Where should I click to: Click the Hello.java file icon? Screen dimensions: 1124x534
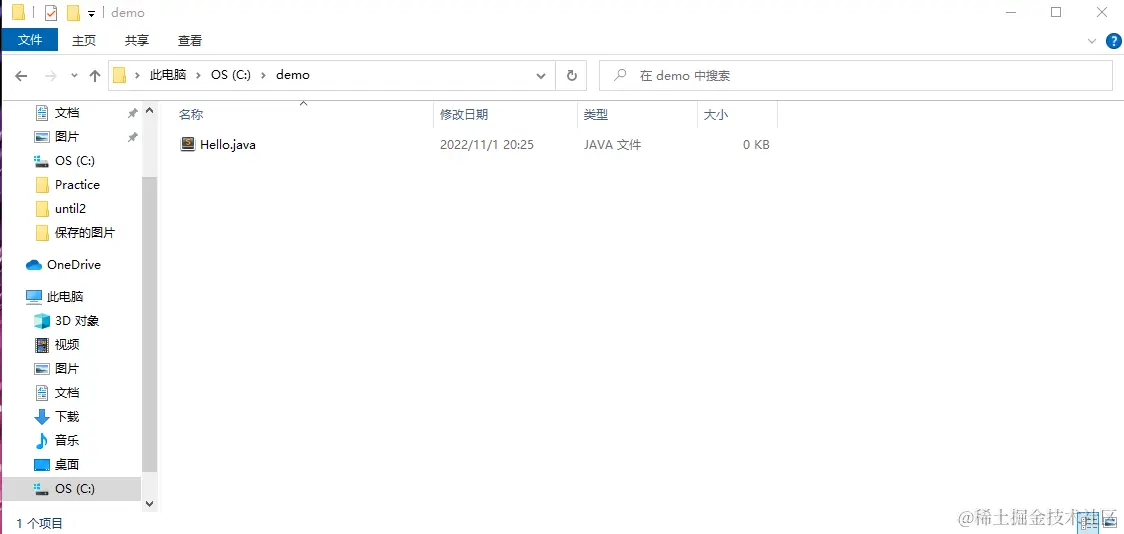[x=187, y=144]
